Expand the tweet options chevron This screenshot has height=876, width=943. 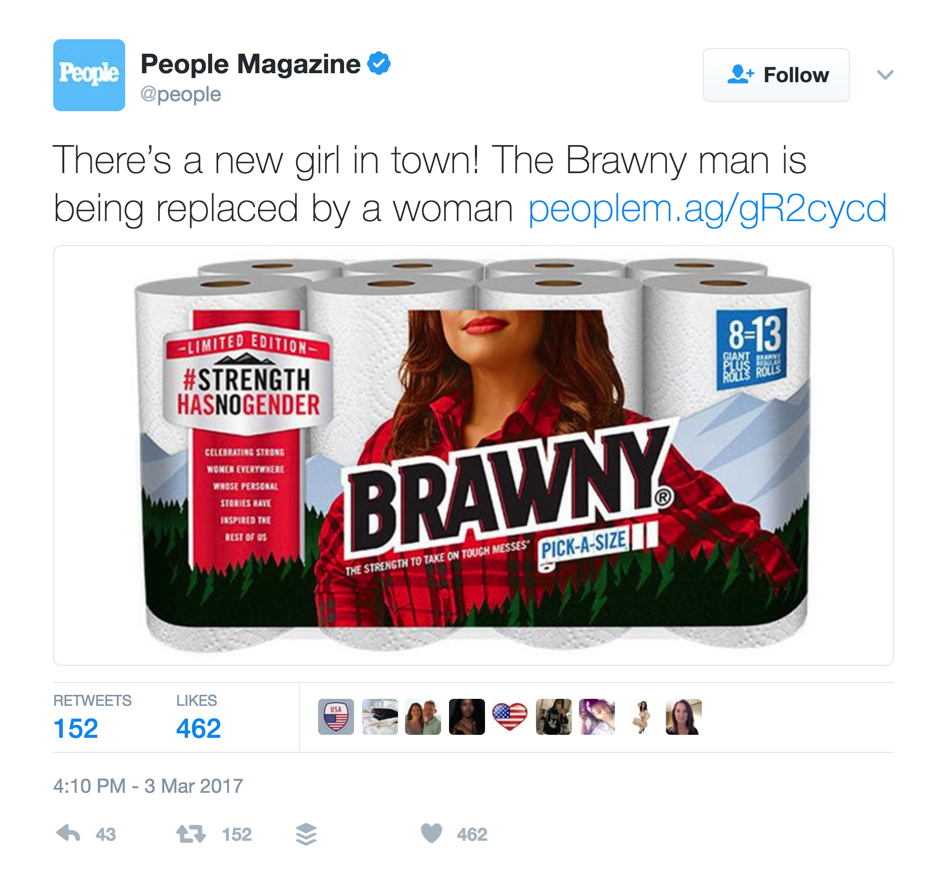point(885,75)
